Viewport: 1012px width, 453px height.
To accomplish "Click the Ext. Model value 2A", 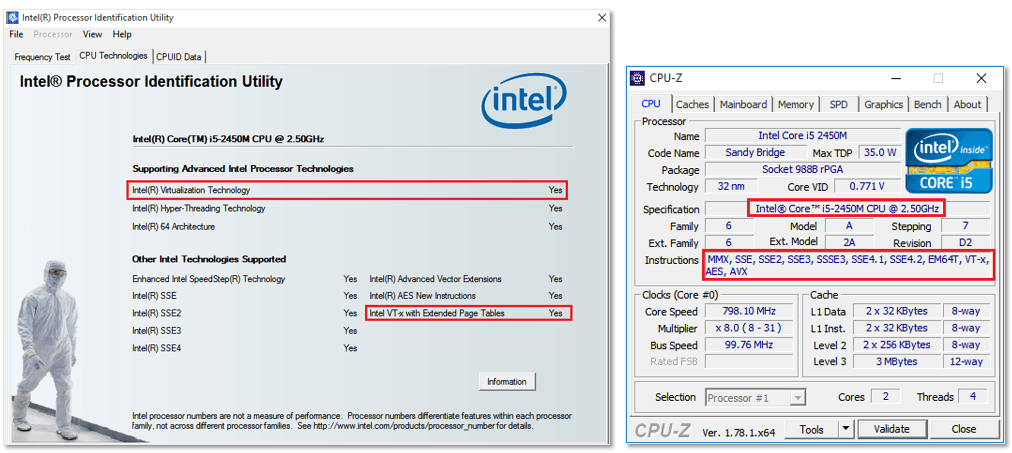I will coord(849,242).
